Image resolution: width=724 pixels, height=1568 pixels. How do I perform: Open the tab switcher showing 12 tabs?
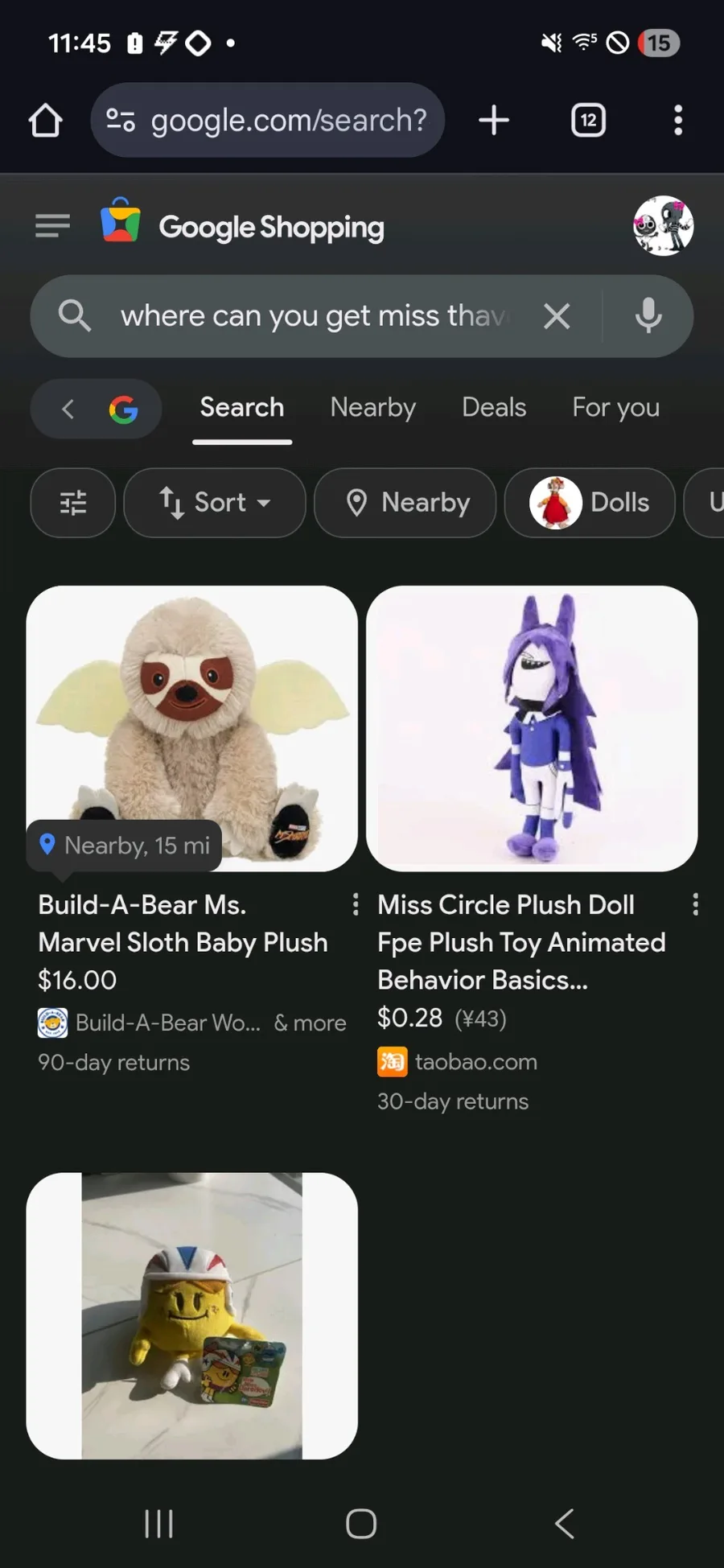point(588,121)
